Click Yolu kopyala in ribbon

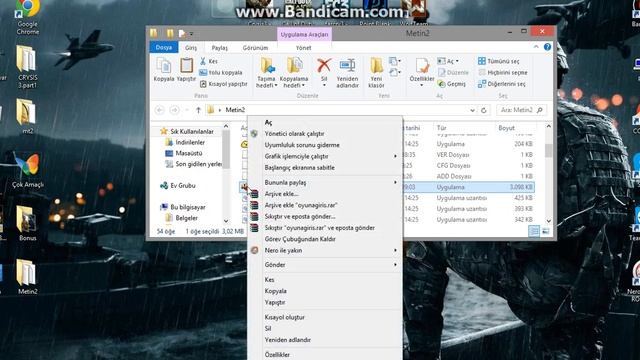click(221, 73)
